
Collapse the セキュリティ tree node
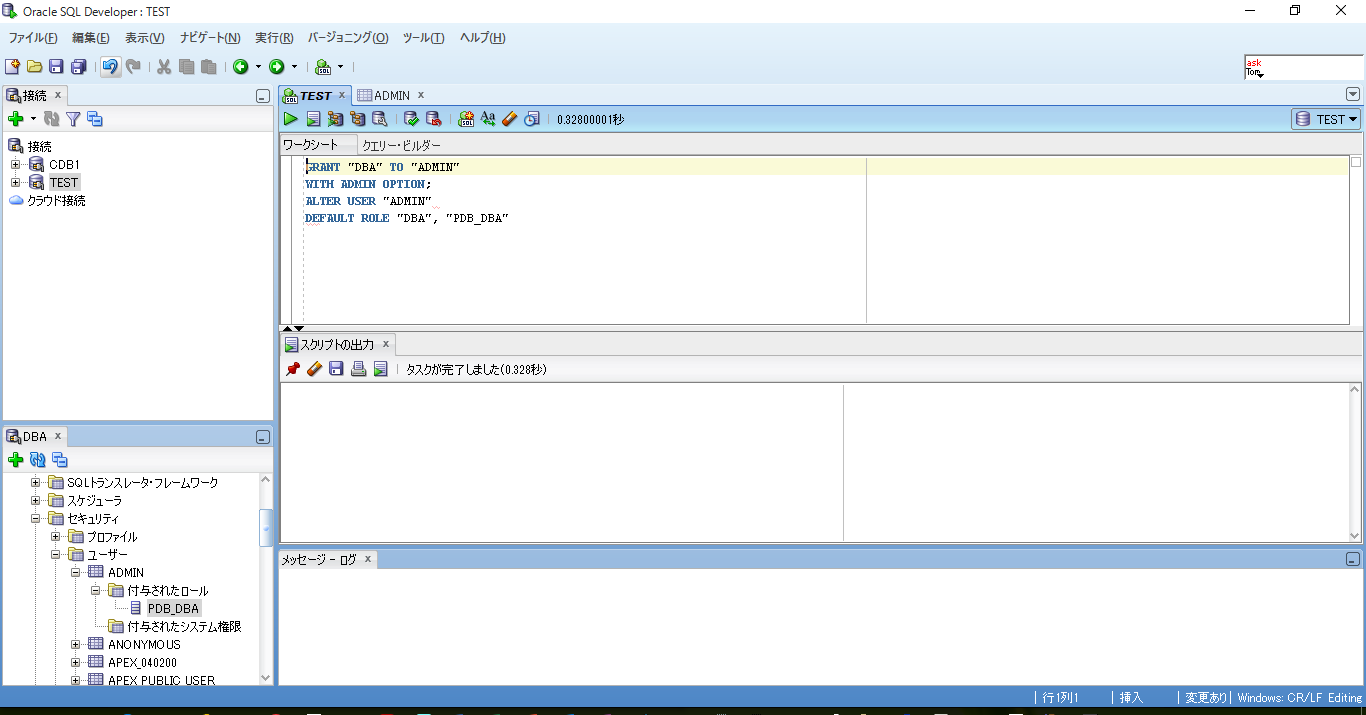point(36,518)
